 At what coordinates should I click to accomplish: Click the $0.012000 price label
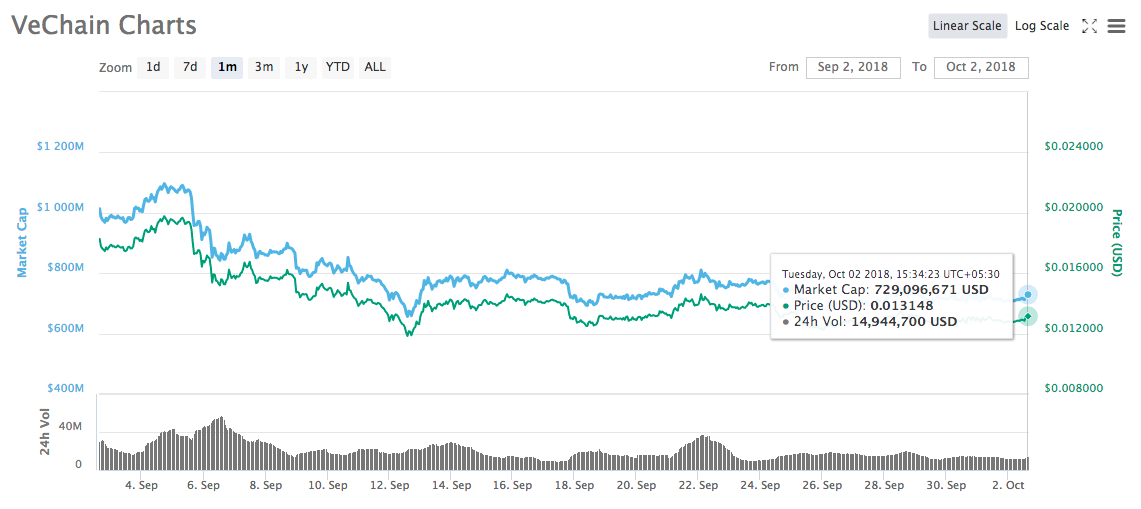1074,329
